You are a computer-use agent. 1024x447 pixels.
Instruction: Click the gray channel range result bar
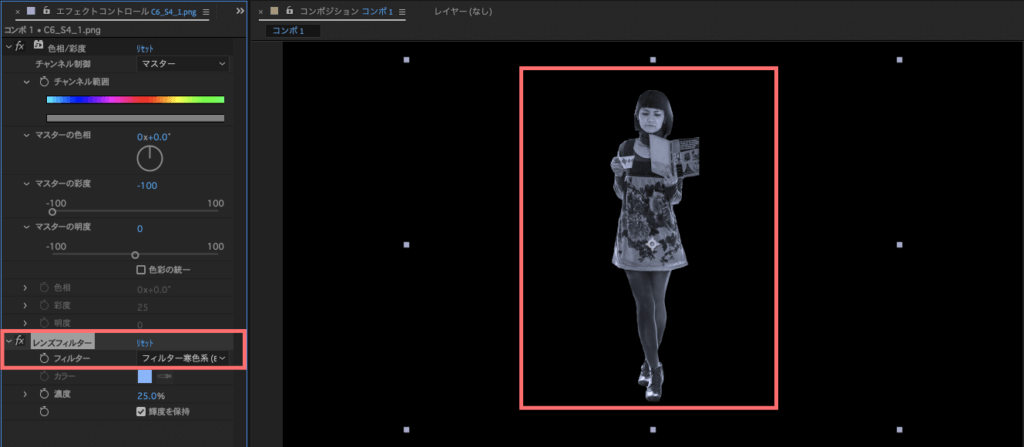click(136, 118)
